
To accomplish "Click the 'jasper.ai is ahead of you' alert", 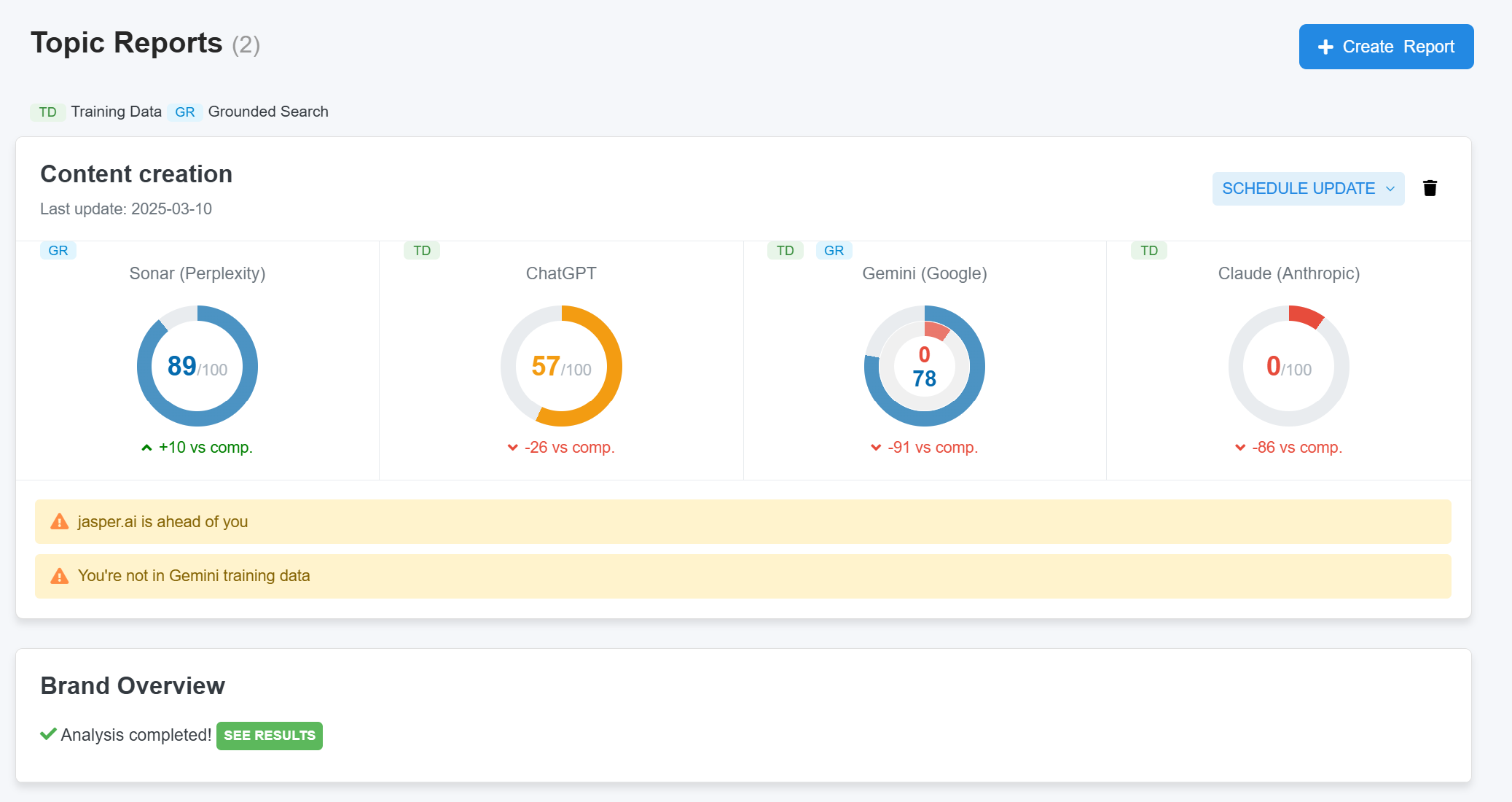I will (x=743, y=521).
